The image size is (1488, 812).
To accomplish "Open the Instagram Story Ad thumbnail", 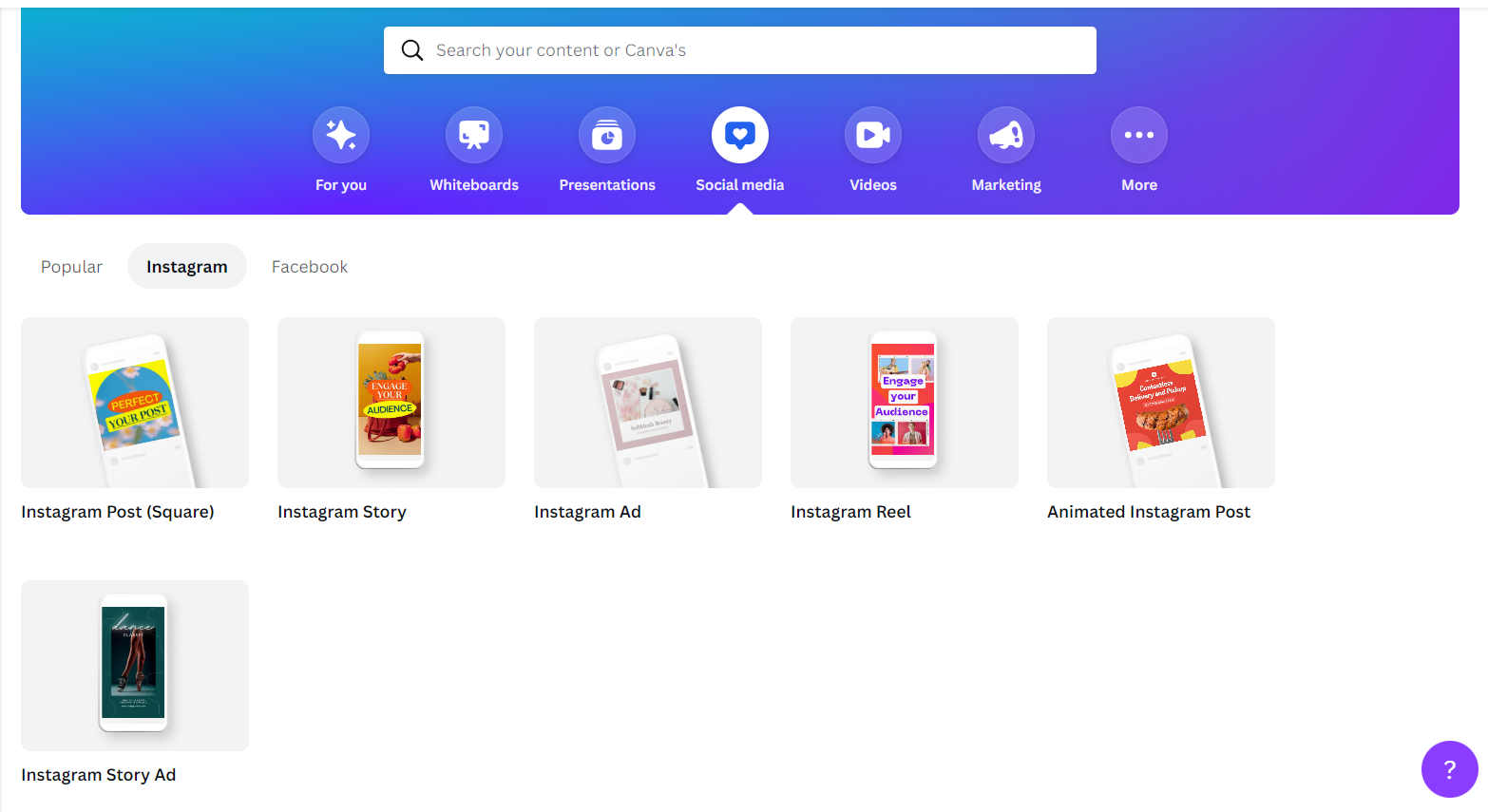I will [135, 666].
